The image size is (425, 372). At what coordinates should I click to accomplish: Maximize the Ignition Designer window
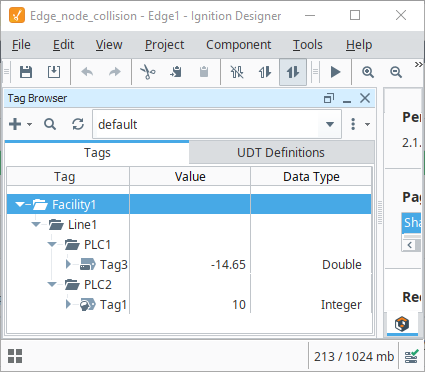pos(355,15)
